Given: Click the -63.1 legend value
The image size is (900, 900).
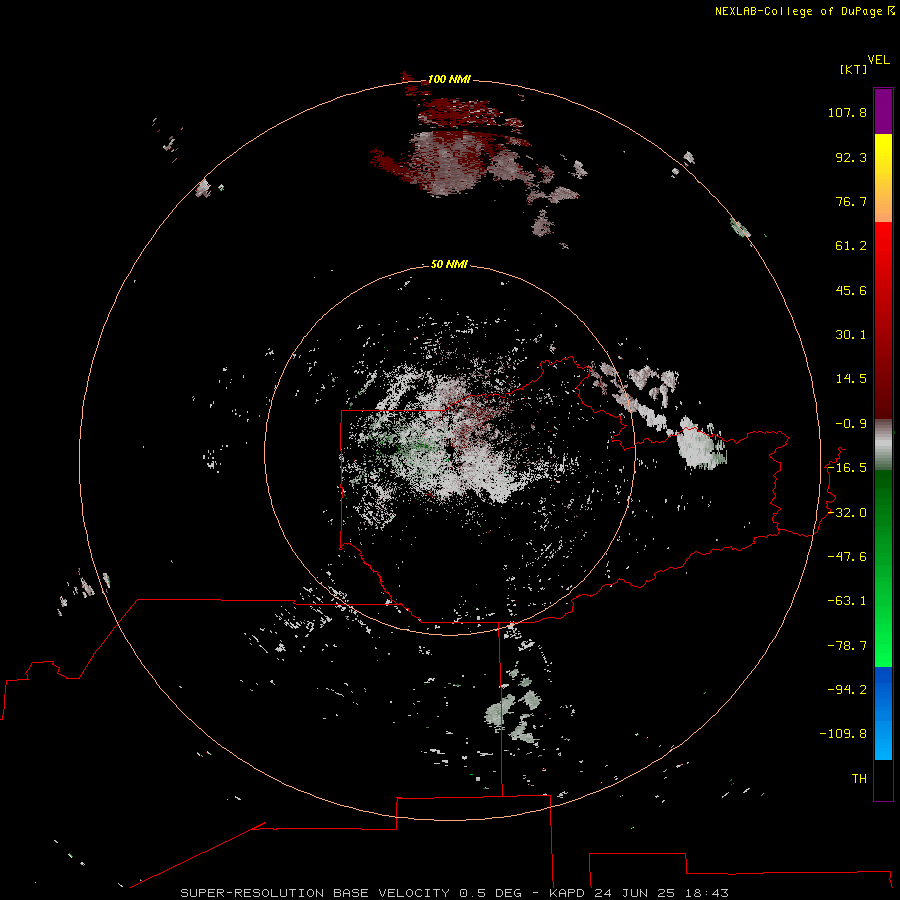Looking at the screenshot, I should [x=847, y=601].
